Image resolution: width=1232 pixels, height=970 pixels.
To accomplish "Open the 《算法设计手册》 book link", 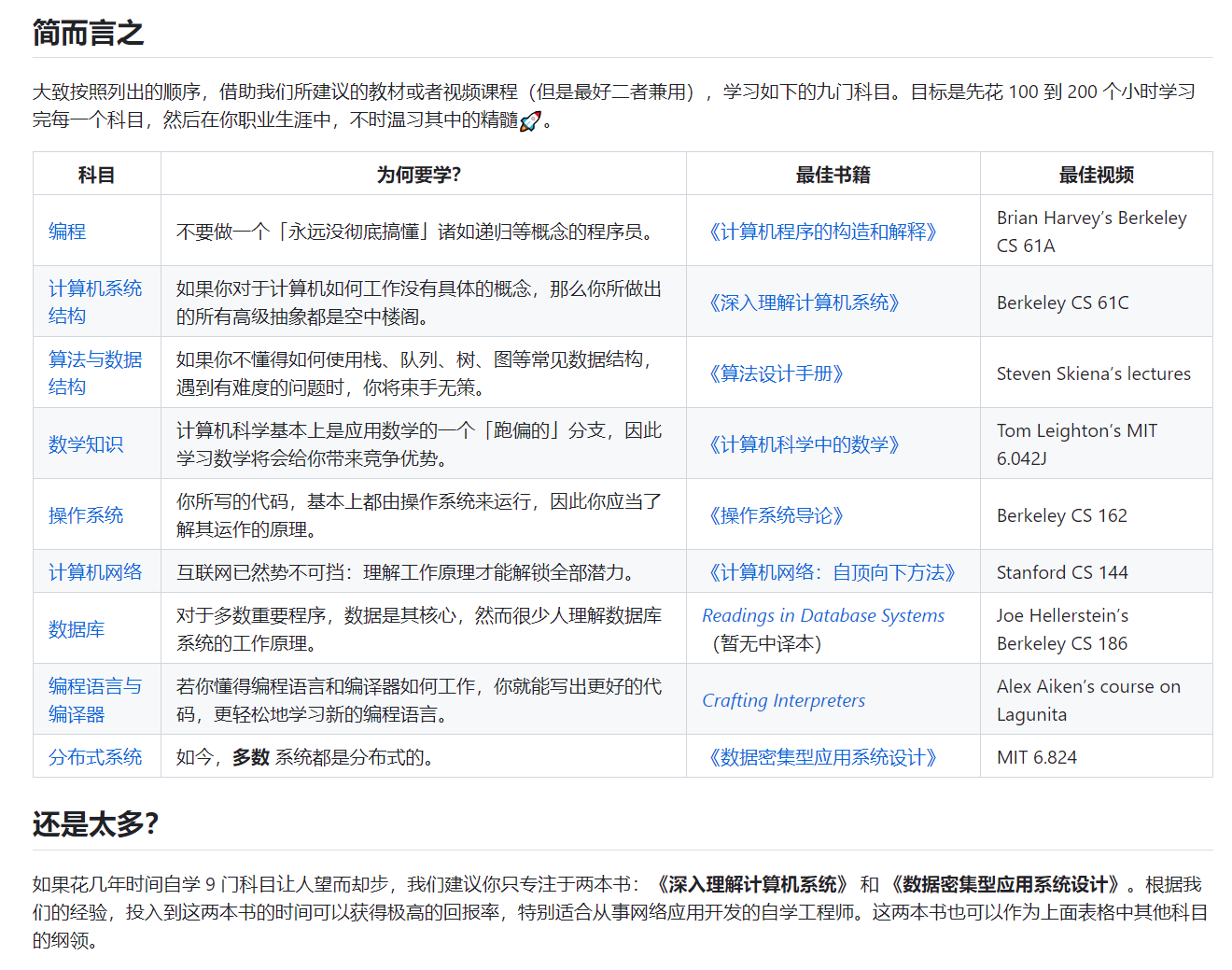I will point(776,373).
